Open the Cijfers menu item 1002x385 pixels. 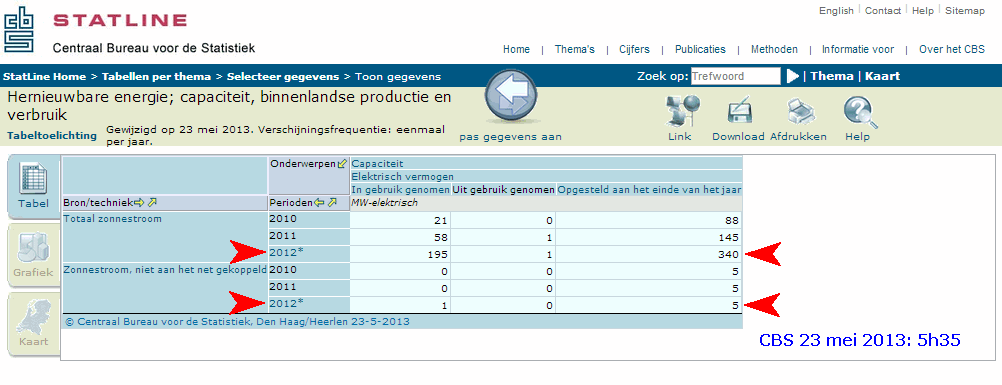(634, 49)
